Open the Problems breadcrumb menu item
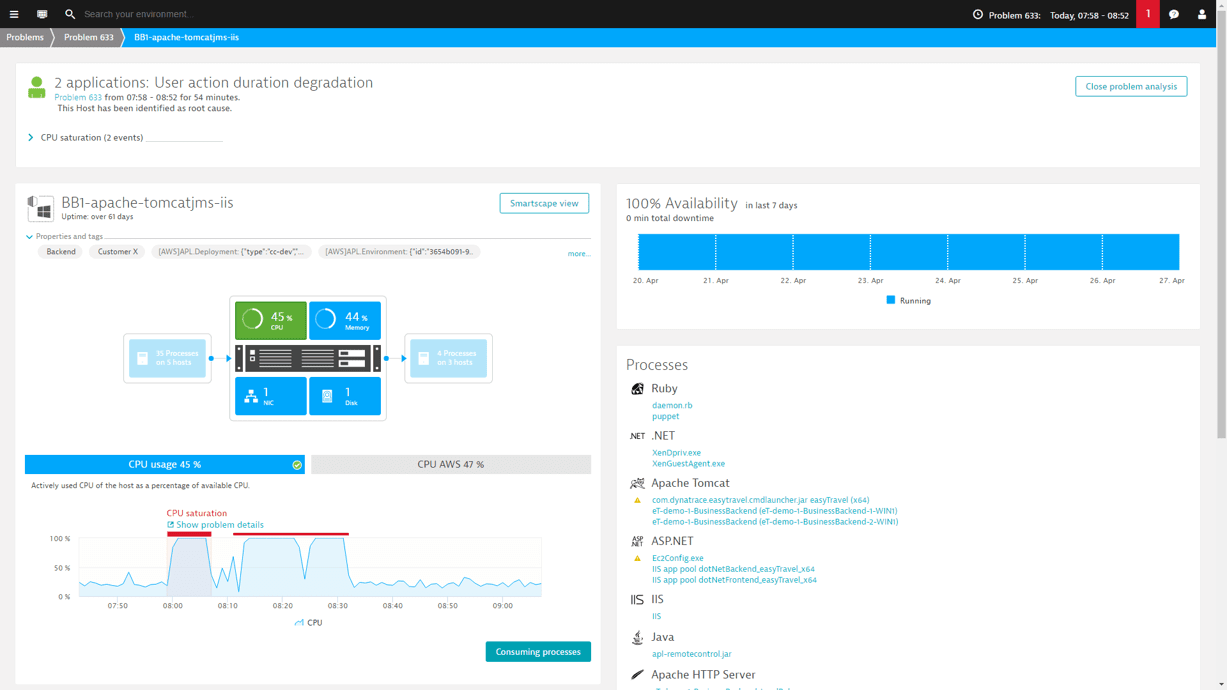The image size is (1227, 690). pyautogui.click(x=23, y=37)
